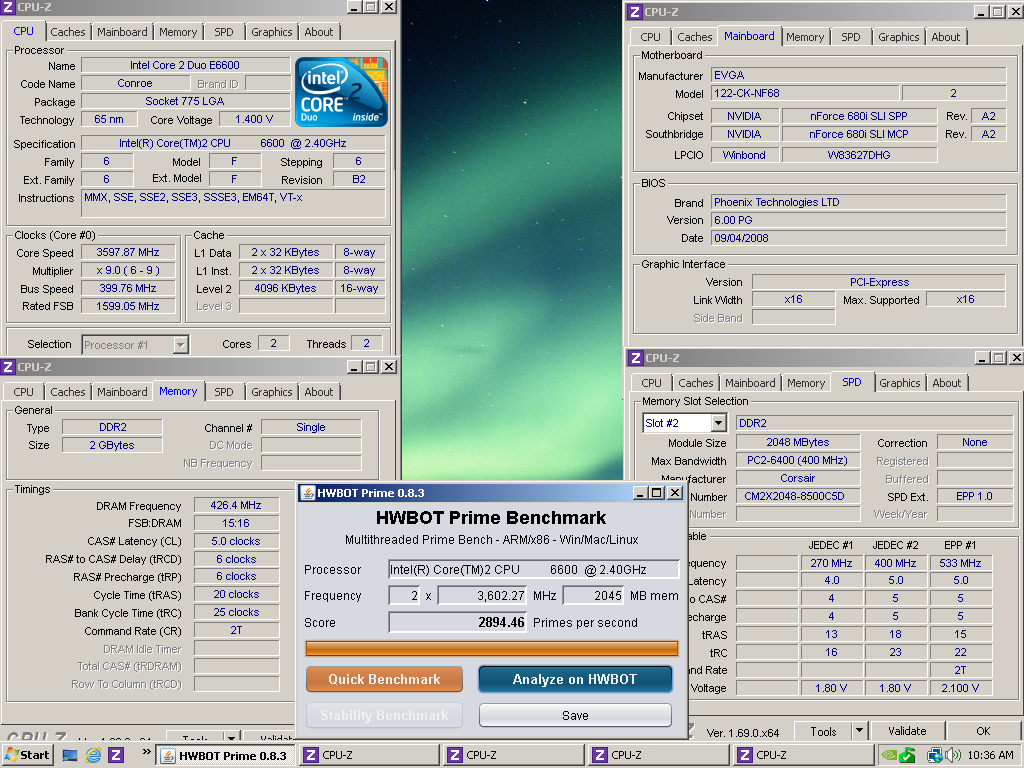The height and width of the screenshot is (768, 1024).
Task: Open Graphics tab in top-right Mainboard window
Action: [x=899, y=37]
